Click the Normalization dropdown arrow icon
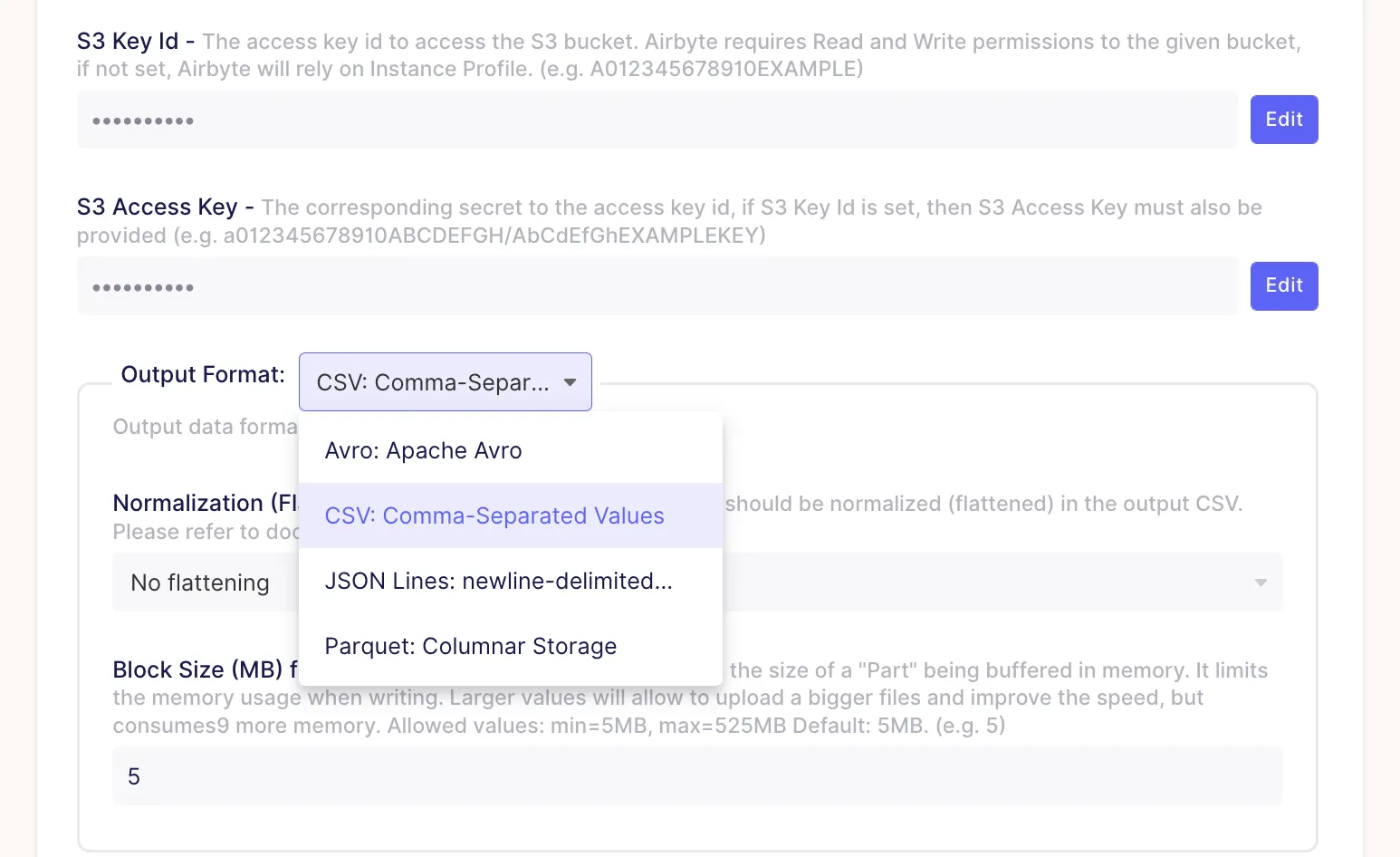 point(1260,583)
